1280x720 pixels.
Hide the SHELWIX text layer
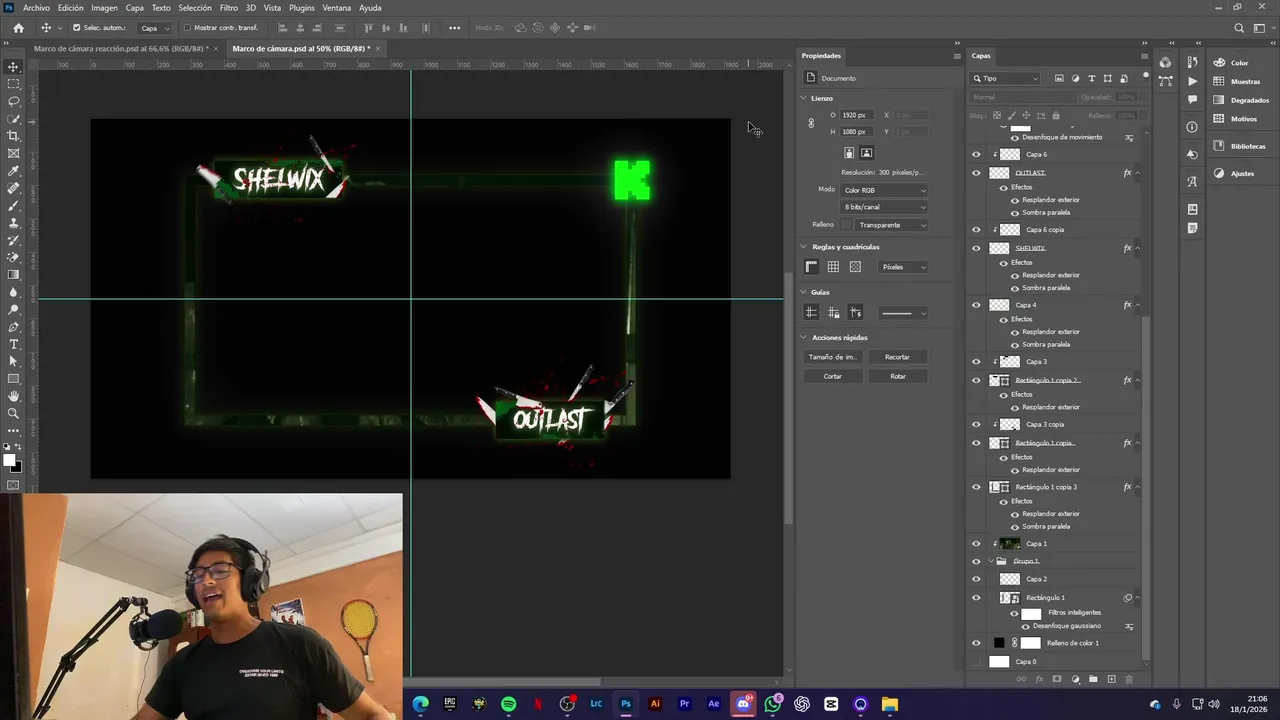(x=976, y=248)
